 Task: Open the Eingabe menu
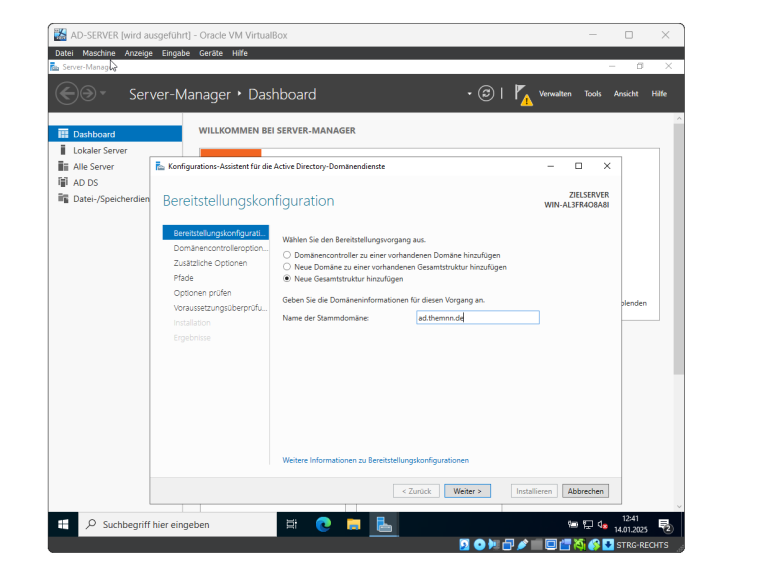pyautogui.click(x=176, y=53)
